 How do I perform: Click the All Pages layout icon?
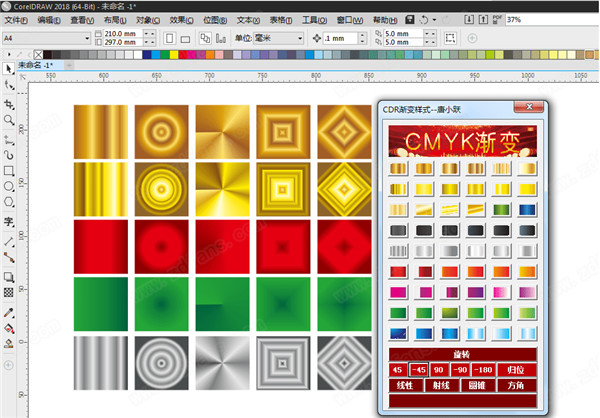pyautogui.click(x=205, y=38)
